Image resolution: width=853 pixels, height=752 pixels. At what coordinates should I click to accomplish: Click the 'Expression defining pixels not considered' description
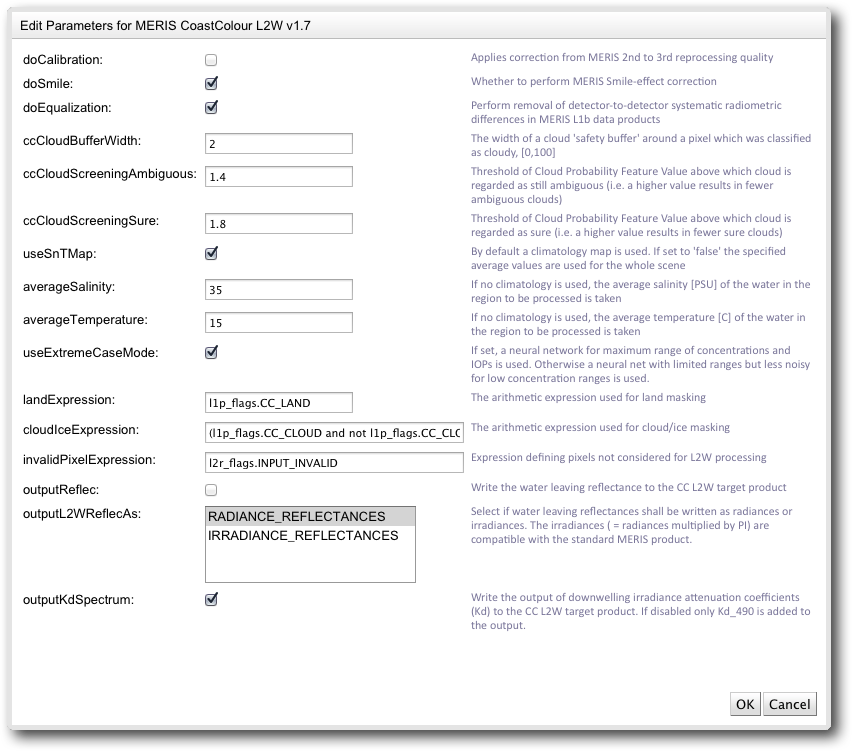(619, 457)
